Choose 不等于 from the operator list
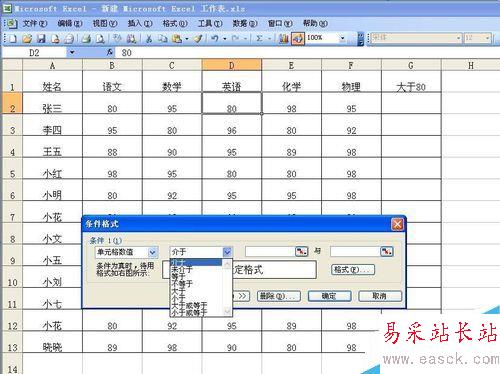This screenshot has width=500, height=374. (196, 284)
